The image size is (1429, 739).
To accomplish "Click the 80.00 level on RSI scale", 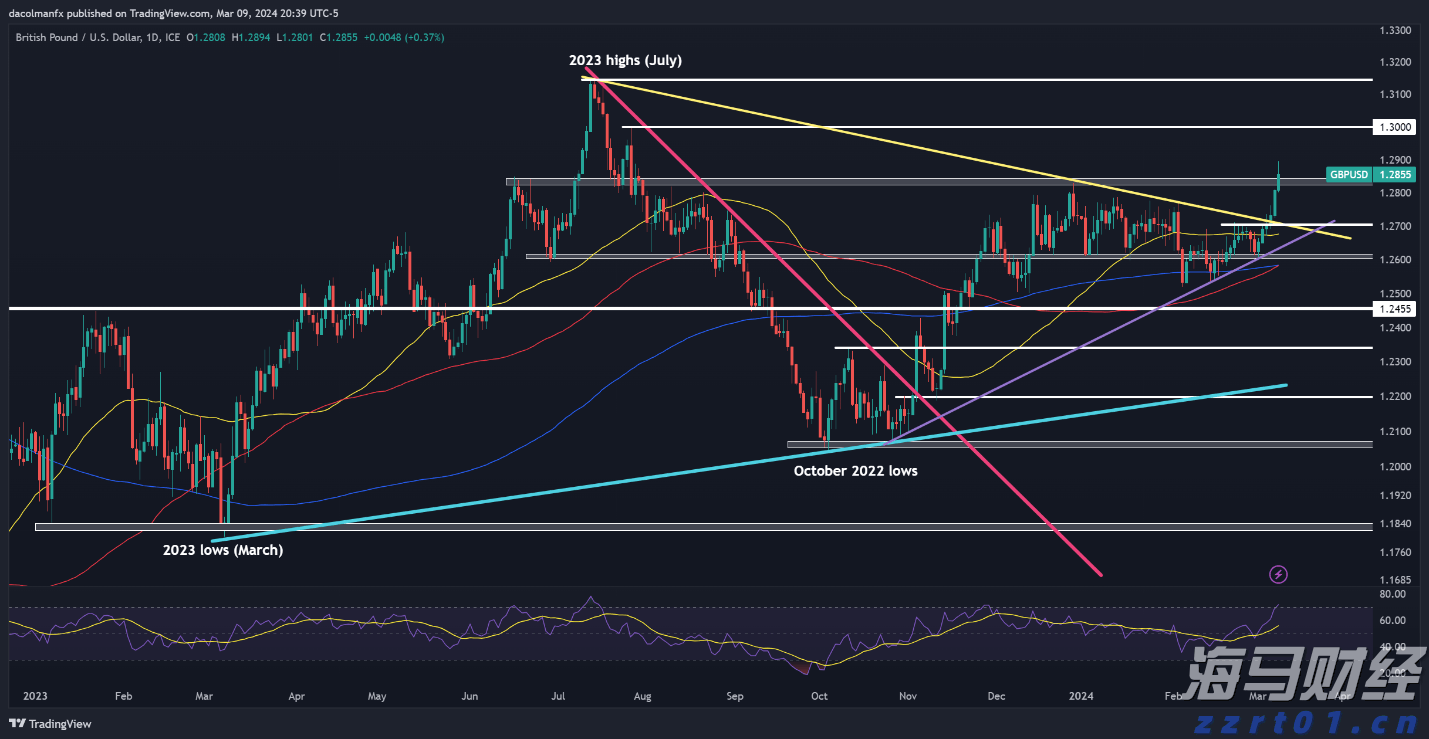I will [1393, 594].
